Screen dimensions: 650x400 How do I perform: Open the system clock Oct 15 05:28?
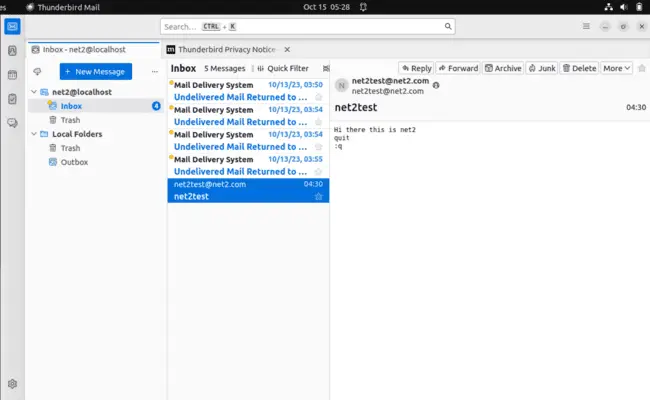[326, 7]
